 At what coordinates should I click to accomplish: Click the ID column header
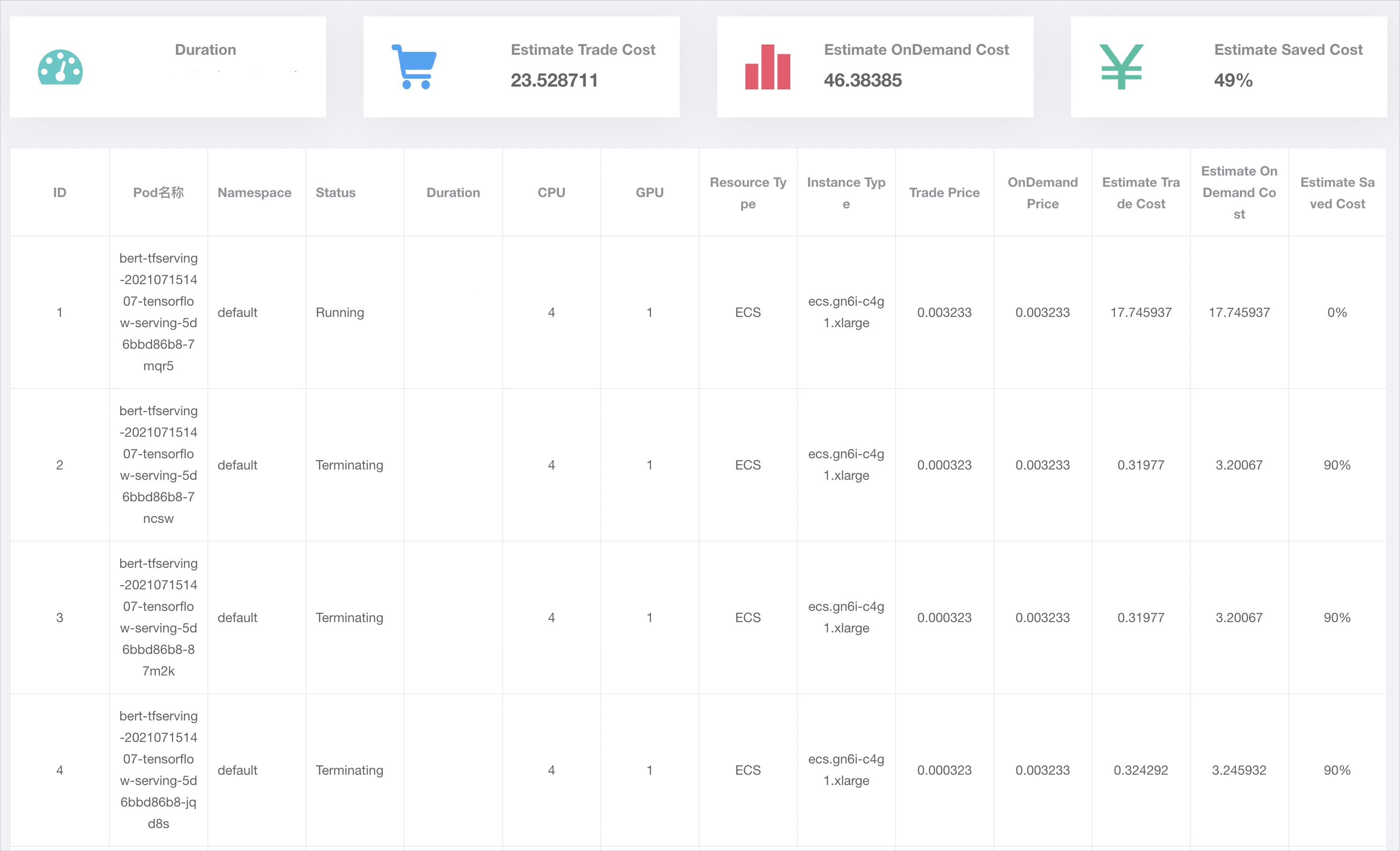60,193
